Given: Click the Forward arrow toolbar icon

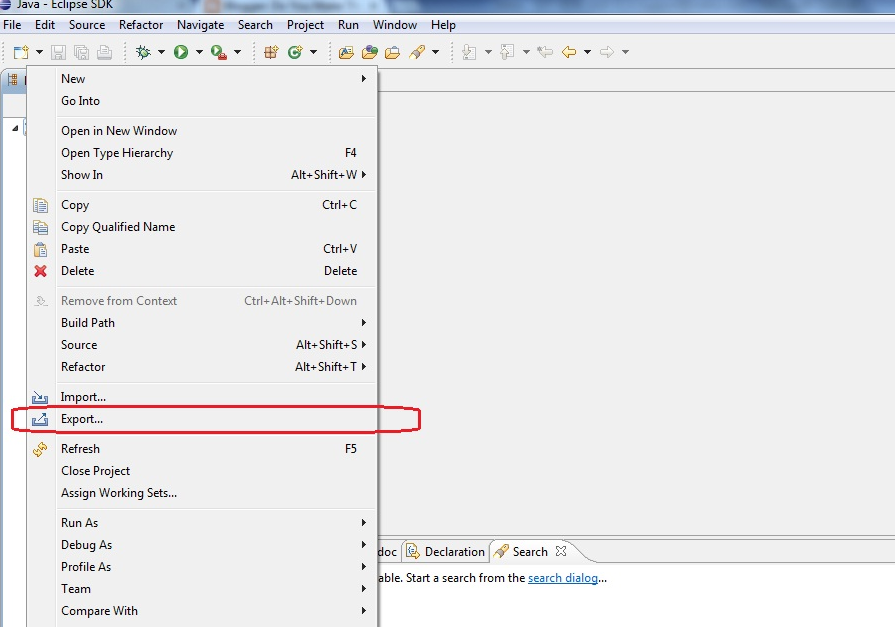Looking at the screenshot, I should click(607, 52).
